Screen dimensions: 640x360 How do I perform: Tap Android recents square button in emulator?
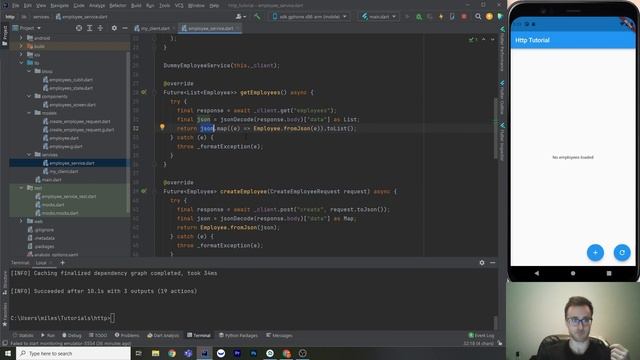click(x=609, y=273)
